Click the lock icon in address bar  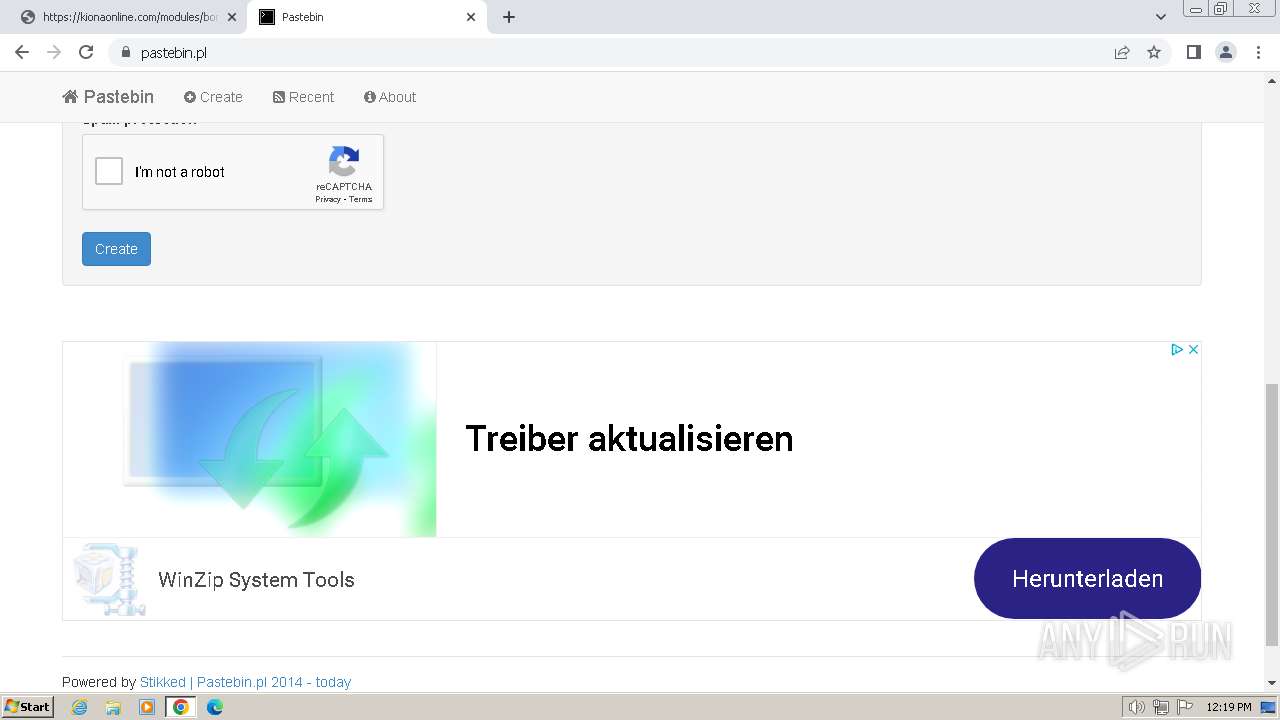[125, 52]
